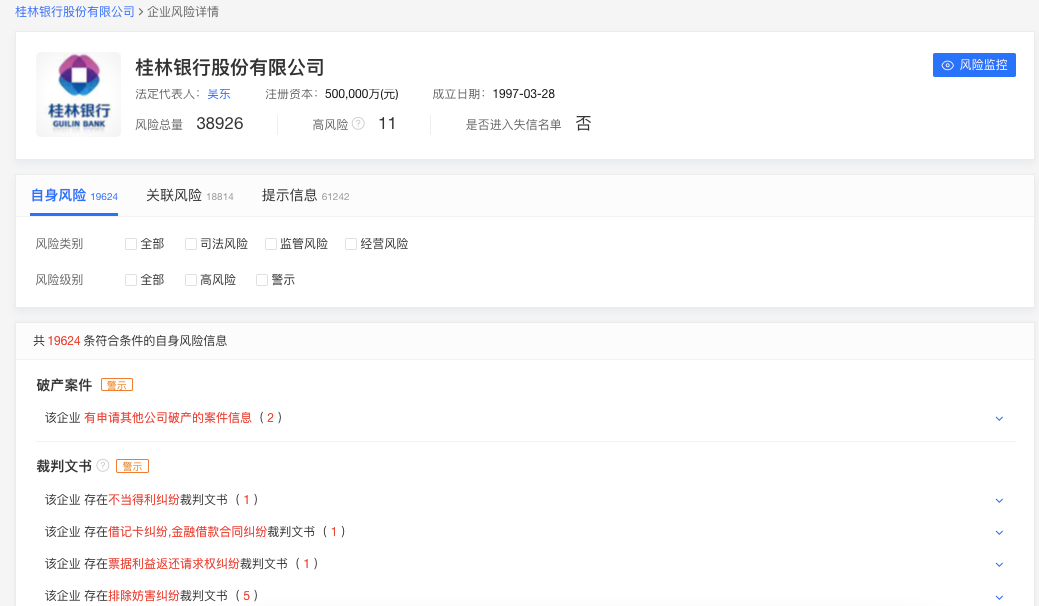The image size is (1039, 606).
Task: Click the 裁判文书 section heading
Action: 64,466
